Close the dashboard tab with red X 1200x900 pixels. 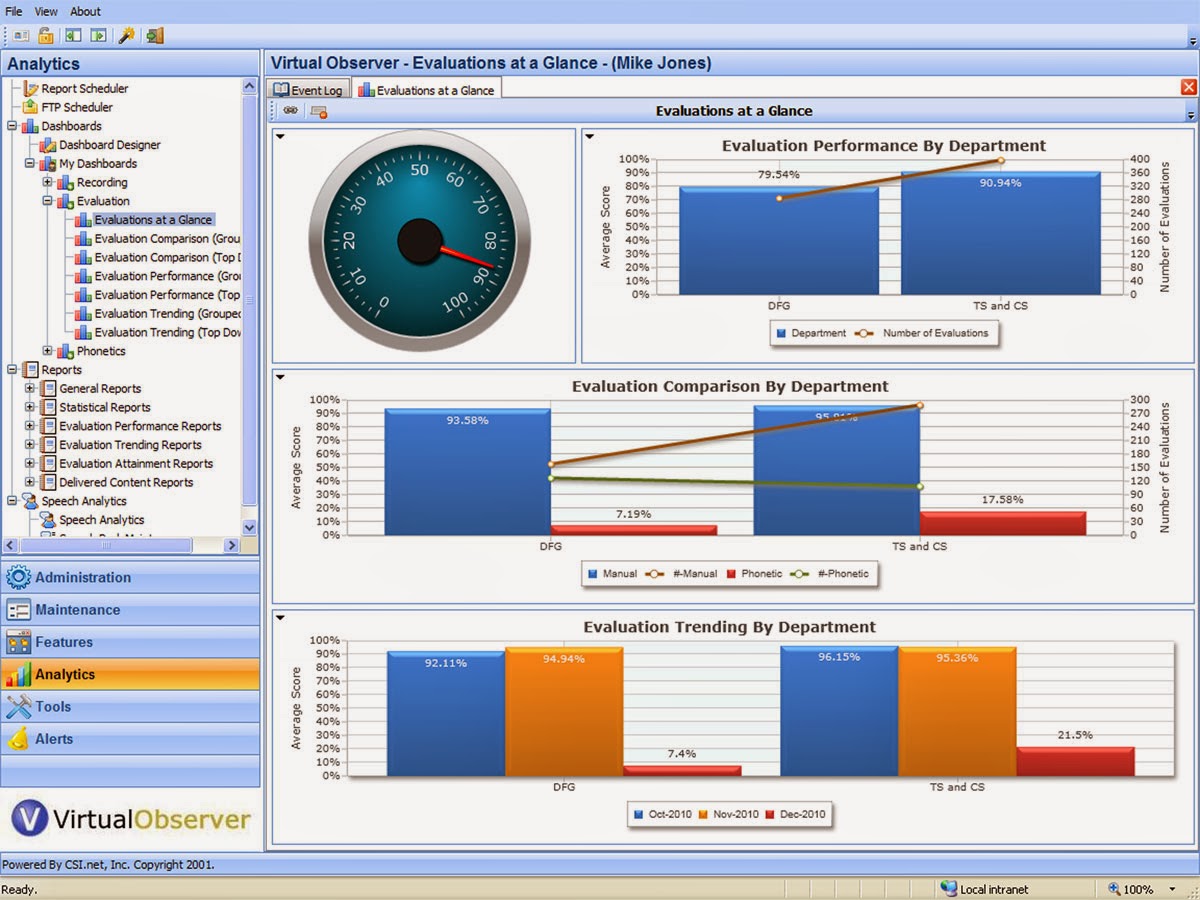(1189, 88)
